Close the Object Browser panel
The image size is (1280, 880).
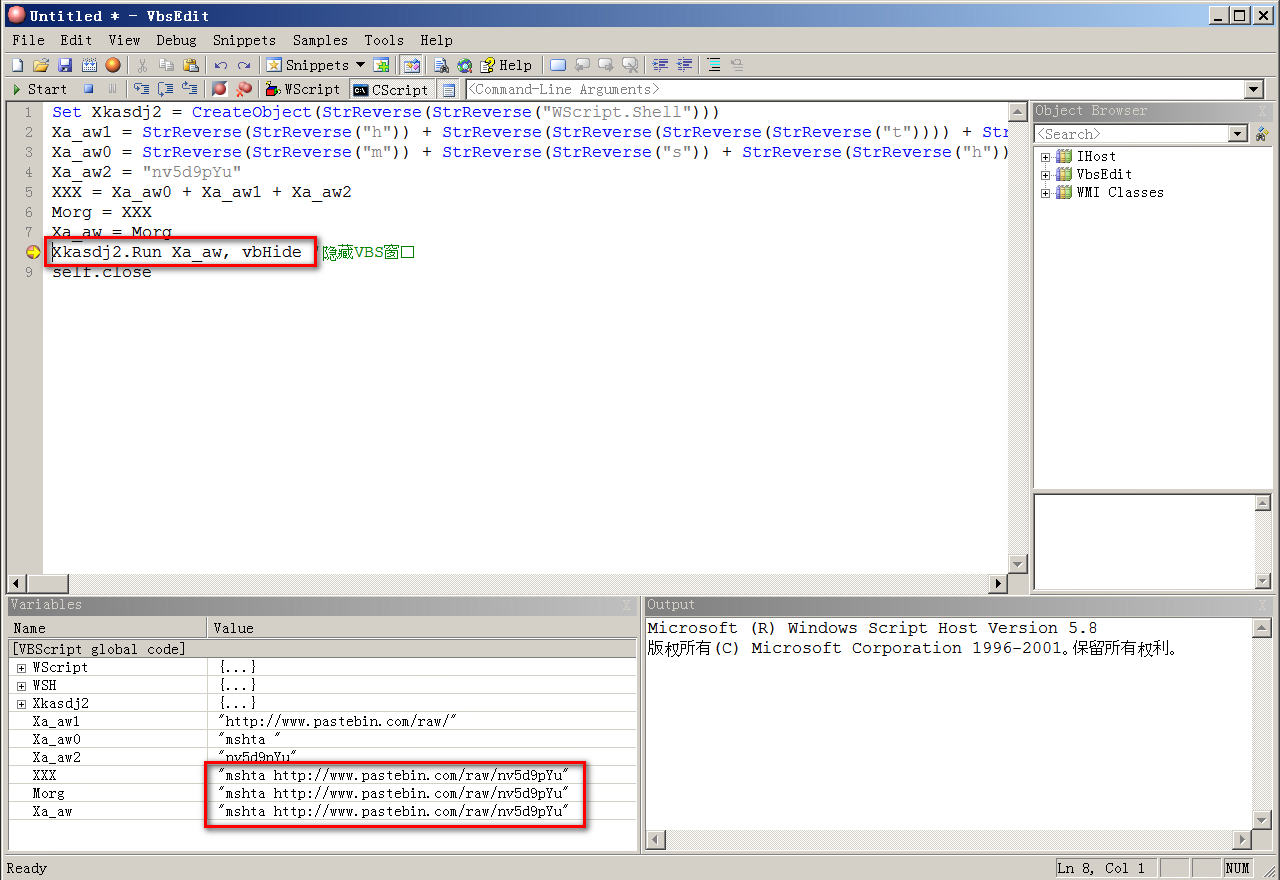click(1263, 111)
